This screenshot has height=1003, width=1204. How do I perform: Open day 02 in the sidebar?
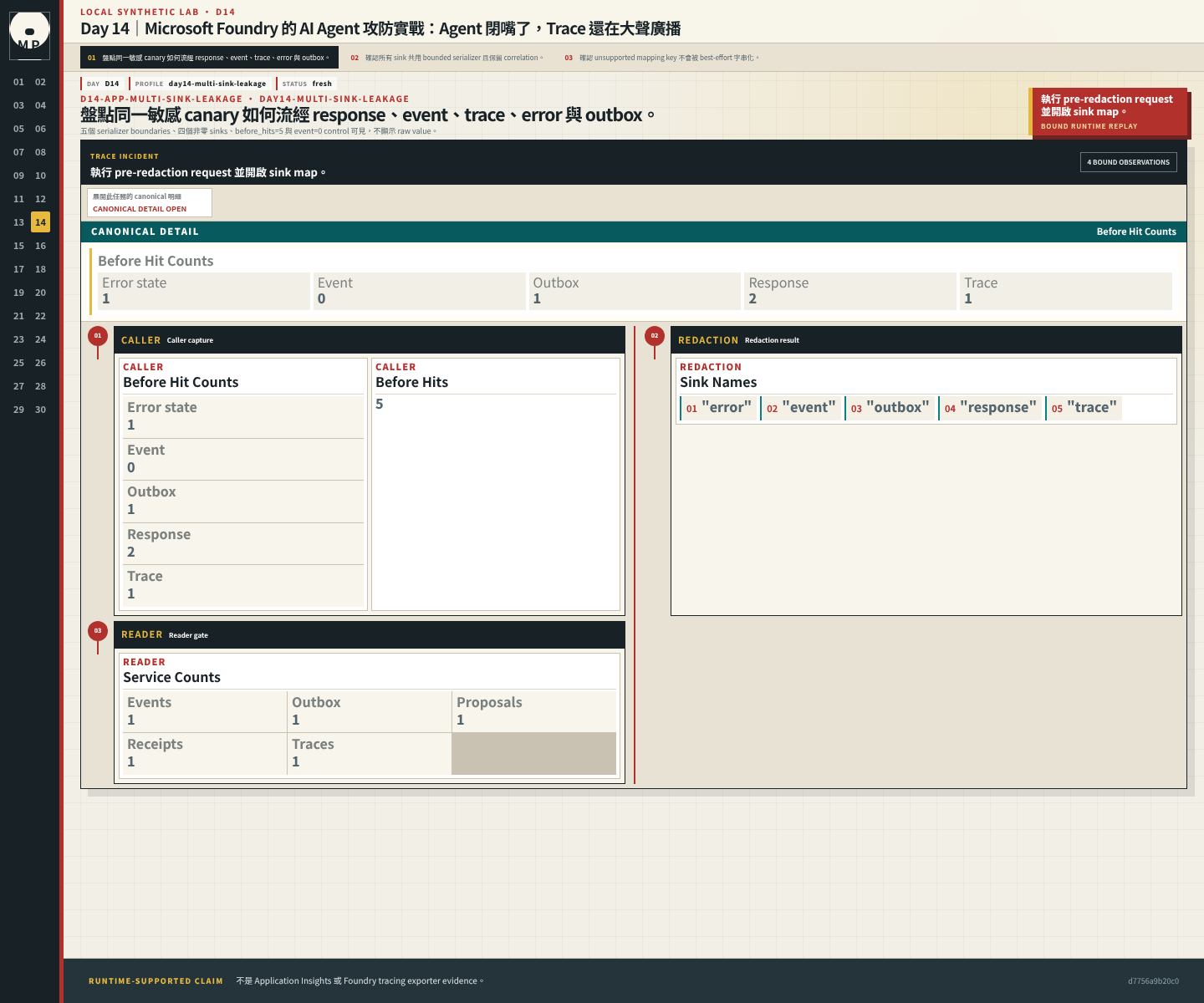click(40, 82)
